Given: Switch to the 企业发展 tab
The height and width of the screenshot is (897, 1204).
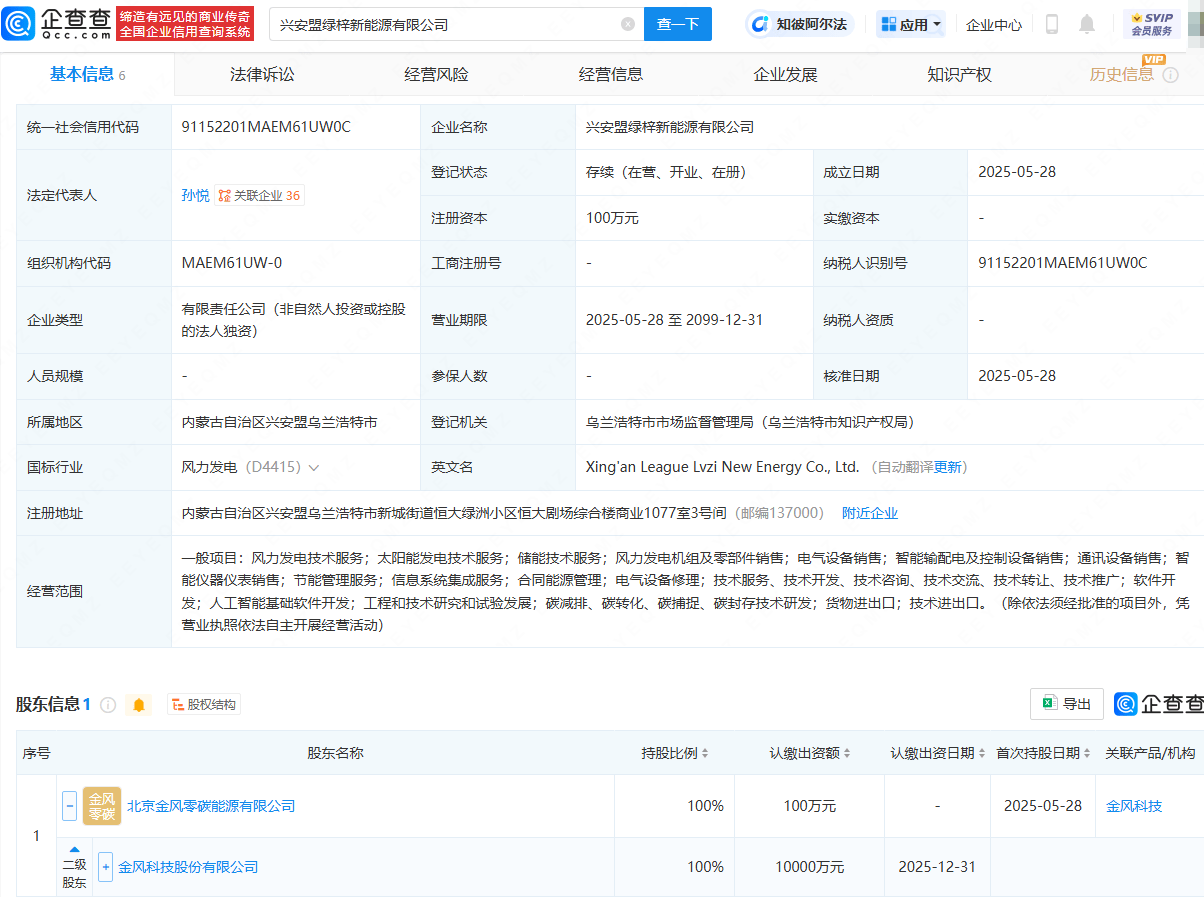Looking at the screenshot, I should pos(785,74).
